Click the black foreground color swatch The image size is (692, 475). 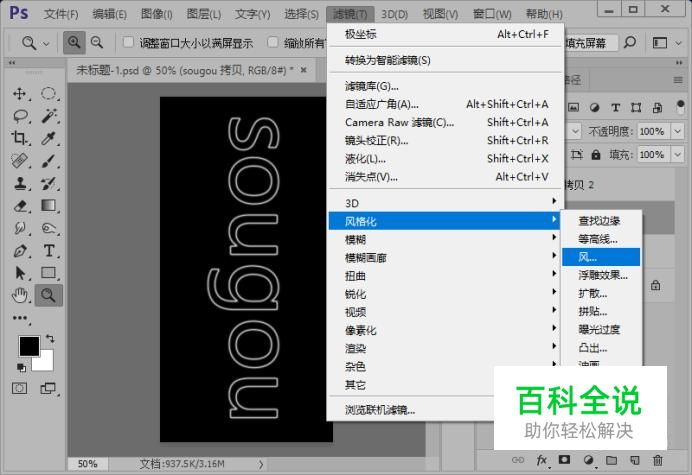pos(29,346)
